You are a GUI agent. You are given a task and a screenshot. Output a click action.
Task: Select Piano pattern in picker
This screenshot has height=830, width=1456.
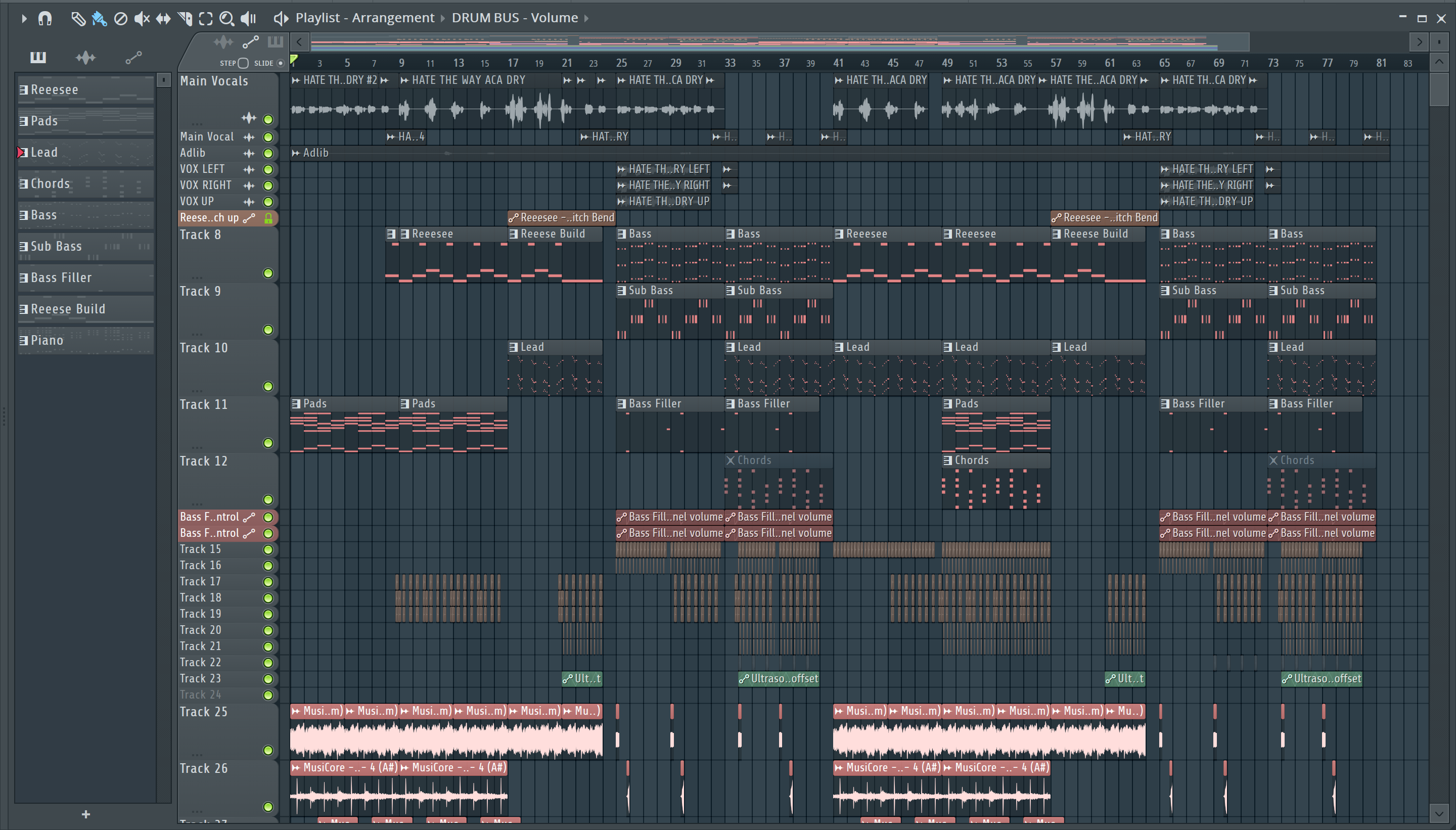point(85,340)
